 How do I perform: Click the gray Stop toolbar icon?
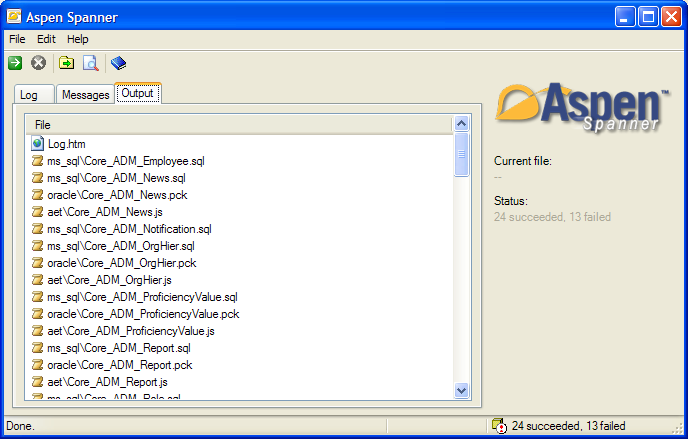tap(39, 63)
